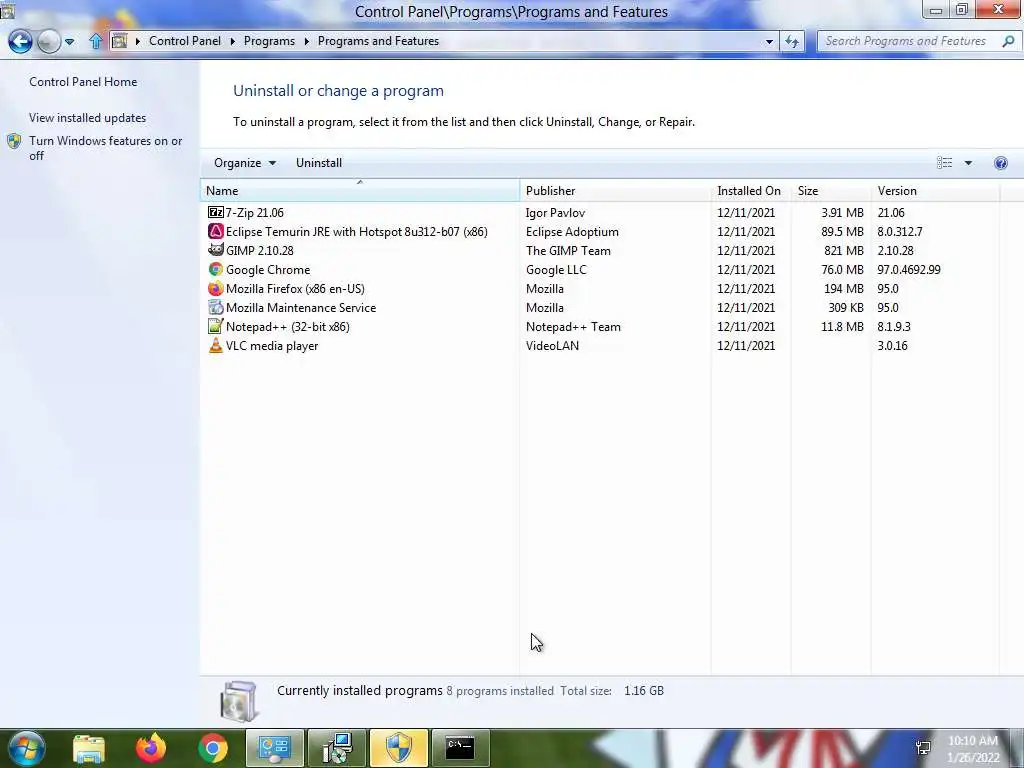Click the VideoLAN publisher cell
This screenshot has height=768, width=1024.
(552, 345)
